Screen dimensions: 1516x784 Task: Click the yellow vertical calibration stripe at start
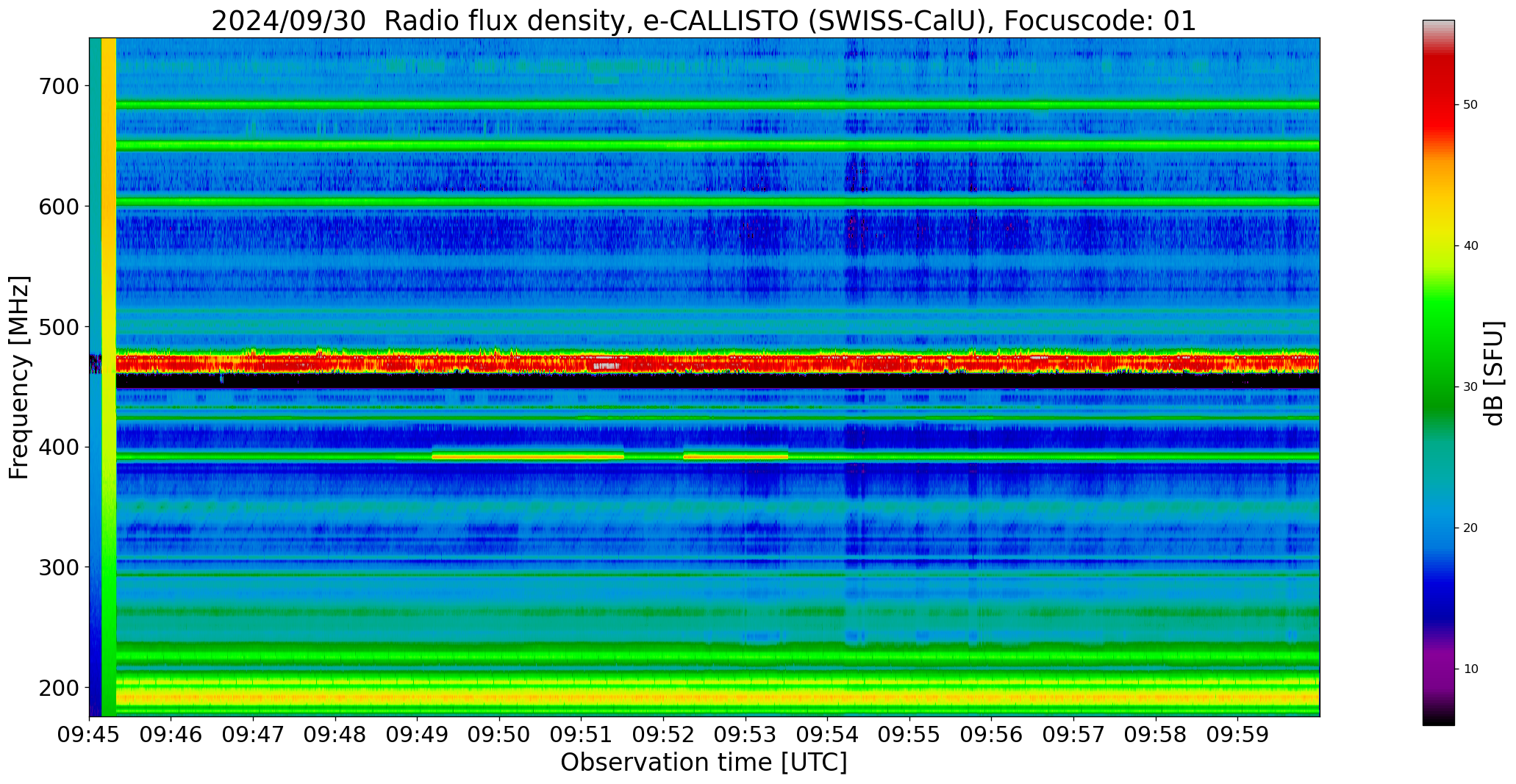click(x=109, y=377)
